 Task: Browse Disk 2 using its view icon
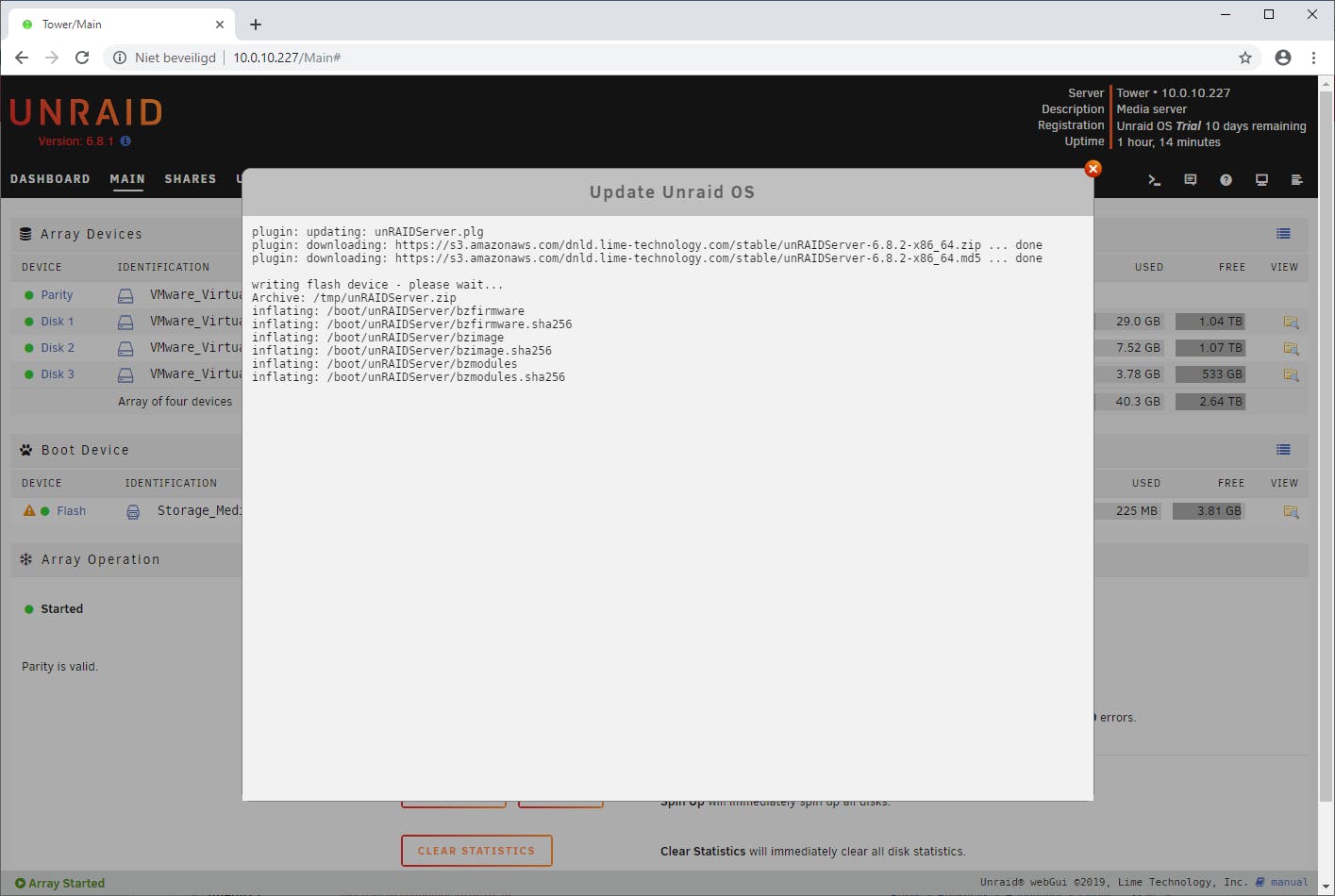point(1291,348)
